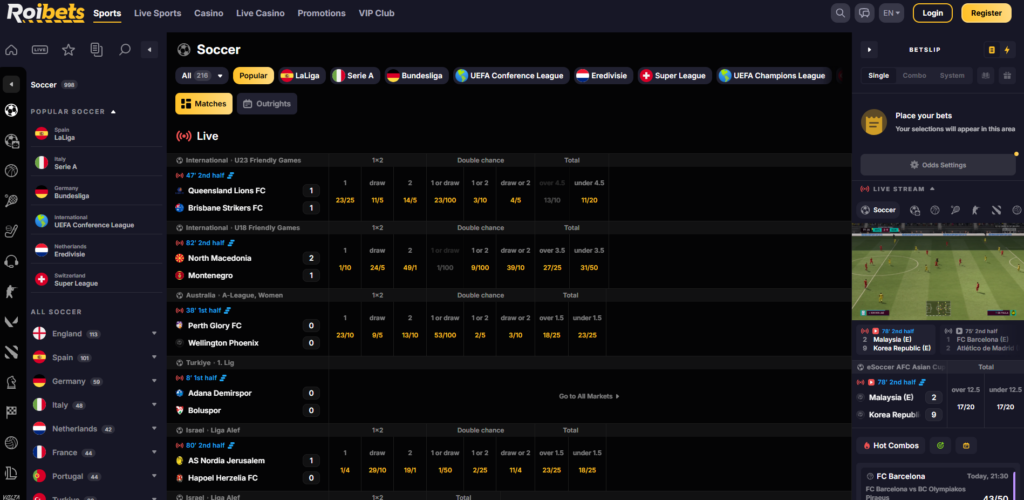Select the Soccer chip under Live Stream

coord(878,210)
